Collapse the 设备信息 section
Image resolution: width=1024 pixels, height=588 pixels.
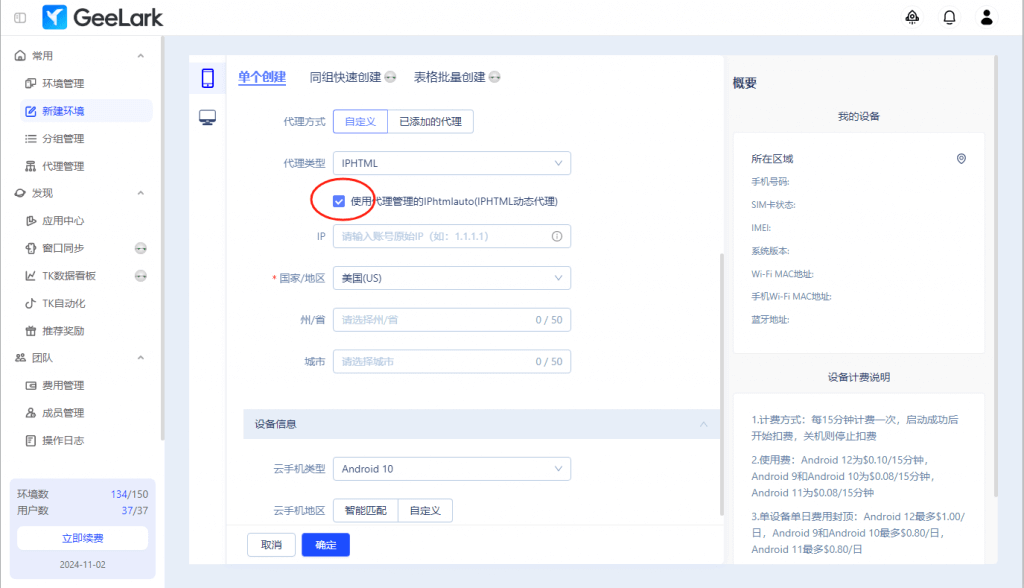click(x=704, y=424)
